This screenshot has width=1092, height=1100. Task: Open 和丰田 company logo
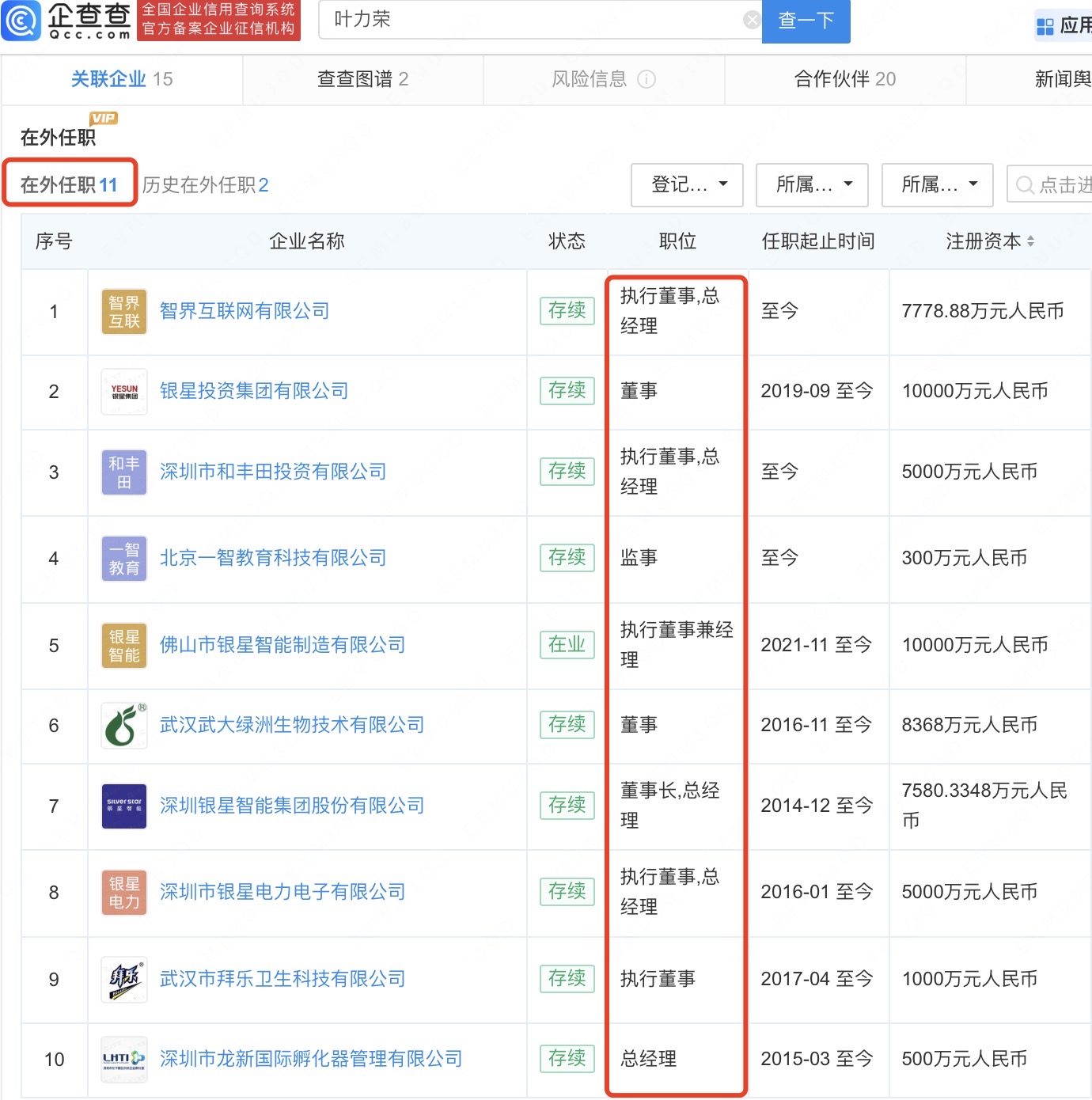click(x=124, y=472)
